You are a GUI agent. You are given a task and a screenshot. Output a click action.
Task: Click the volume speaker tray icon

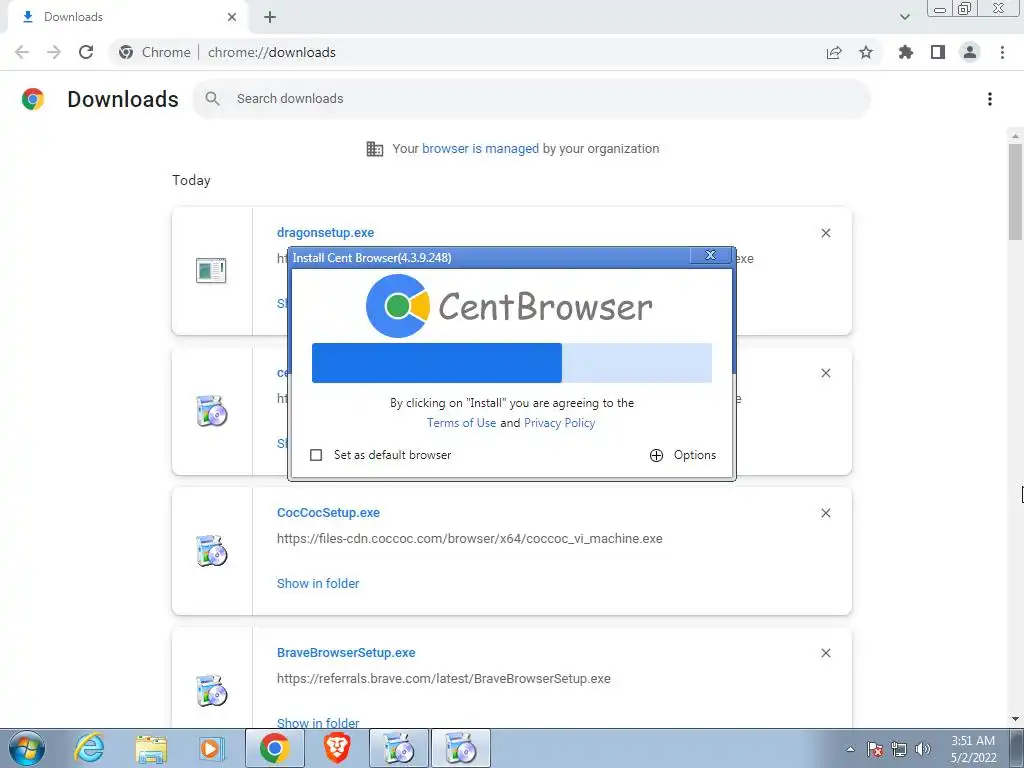(923, 749)
